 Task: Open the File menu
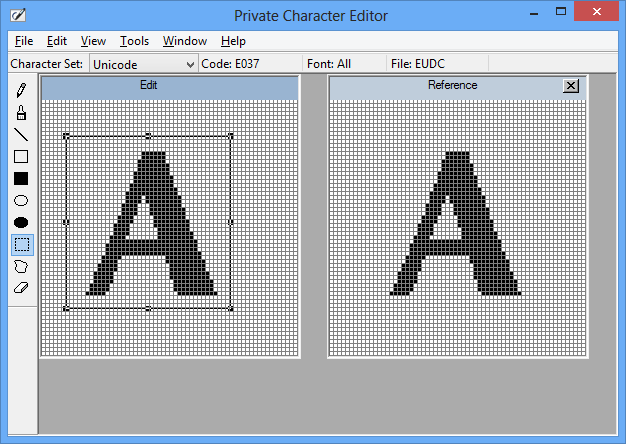point(24,41)
